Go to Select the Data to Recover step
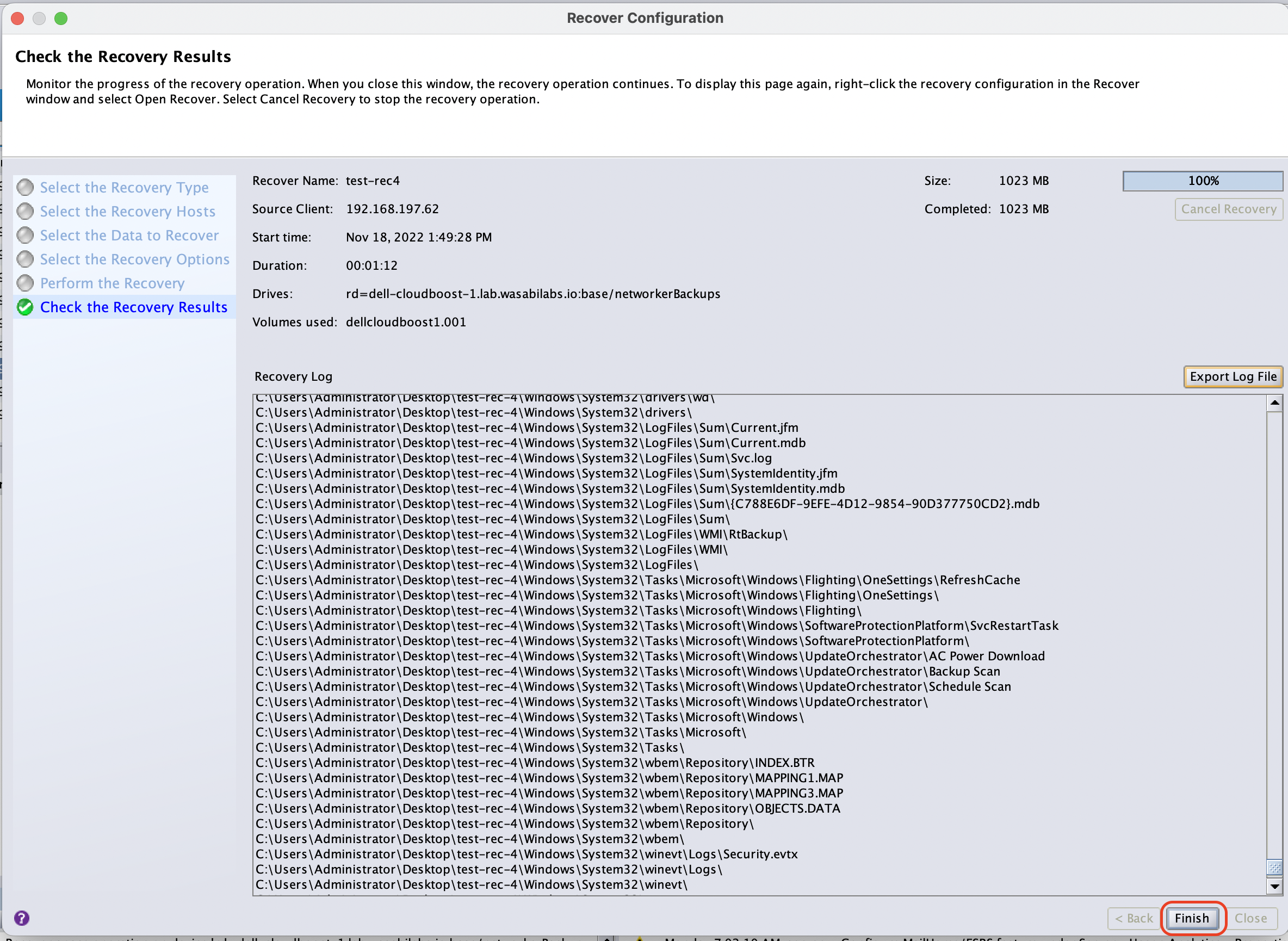 coord(129,235)
